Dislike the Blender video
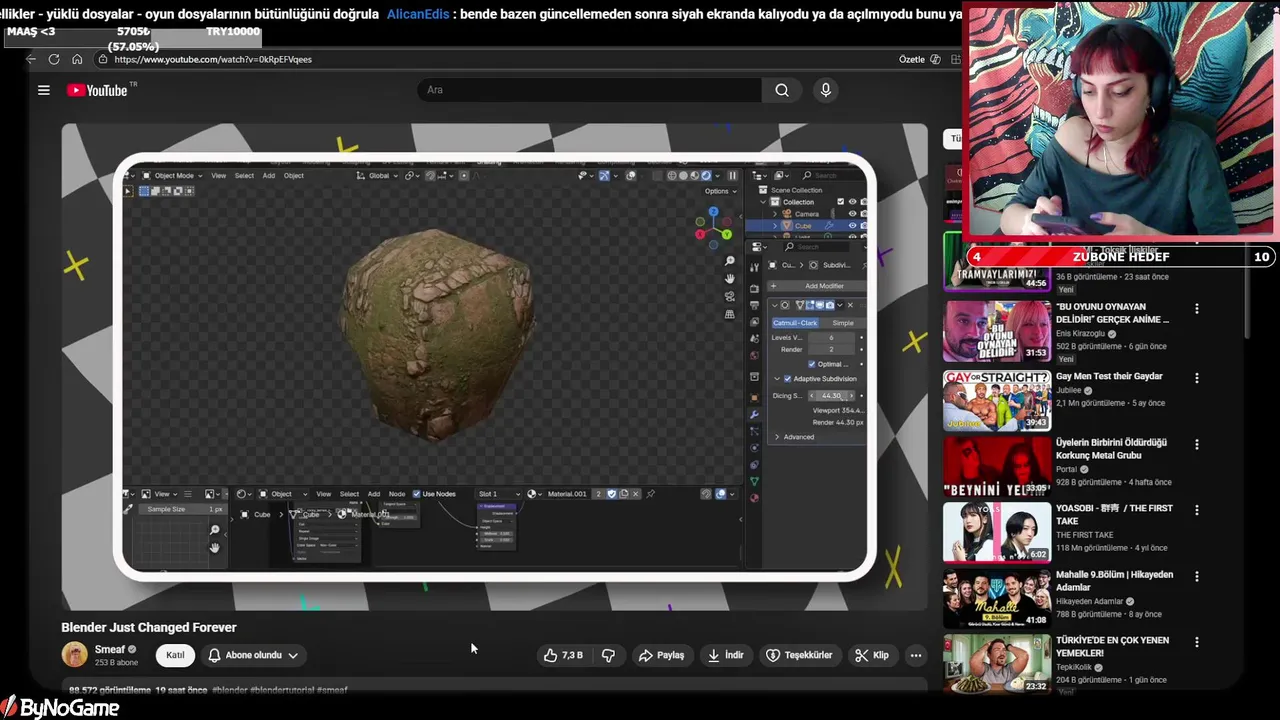Viewport: 1280px width, 720px height. point(608,655)
